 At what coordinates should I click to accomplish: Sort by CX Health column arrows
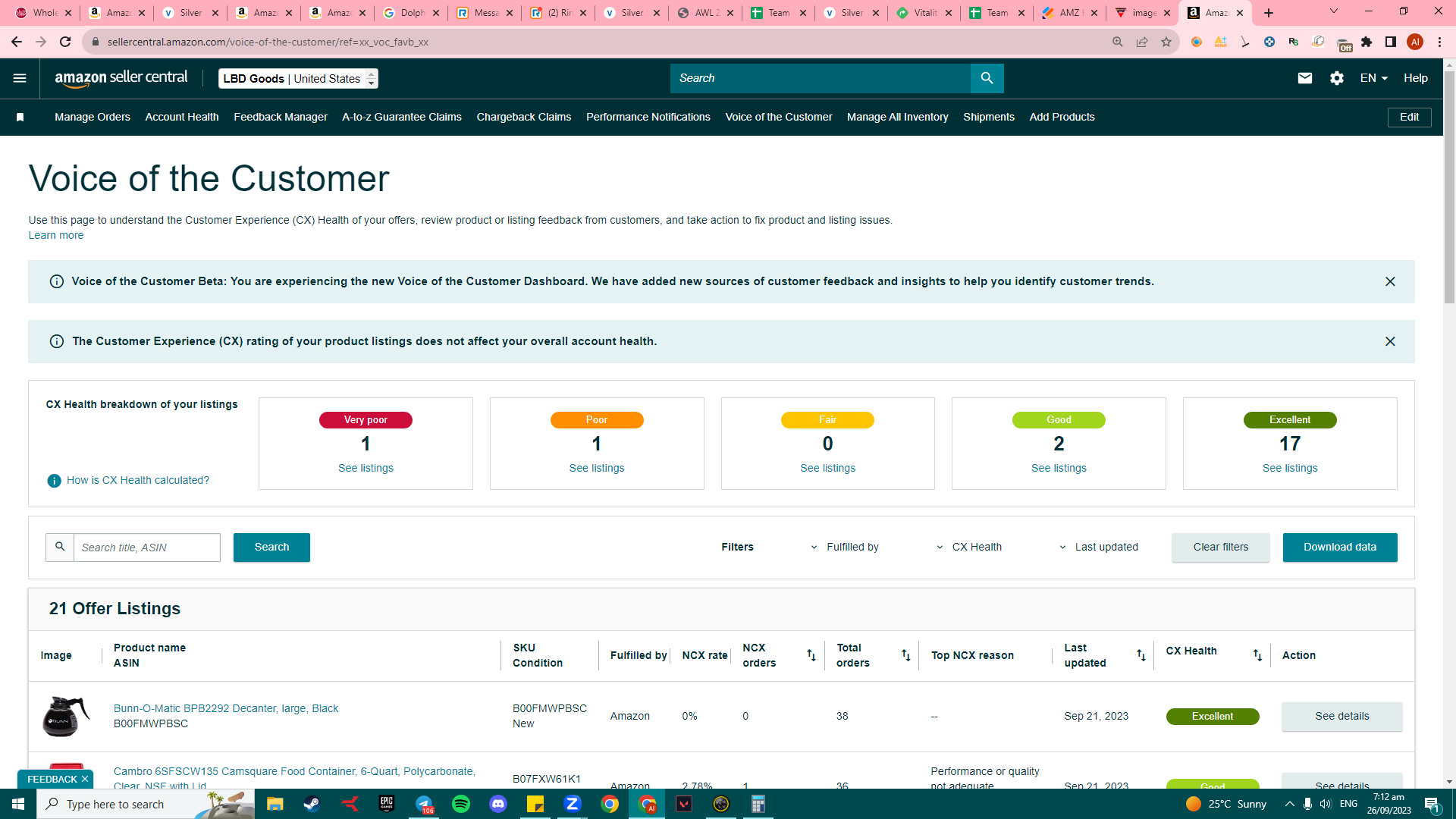[1257, 655]
